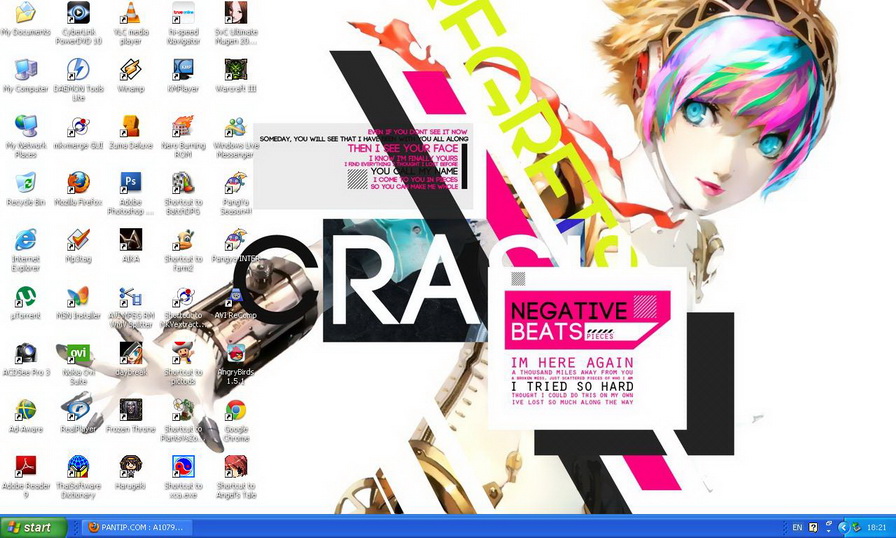Open the EN language bar indicator

797,527
